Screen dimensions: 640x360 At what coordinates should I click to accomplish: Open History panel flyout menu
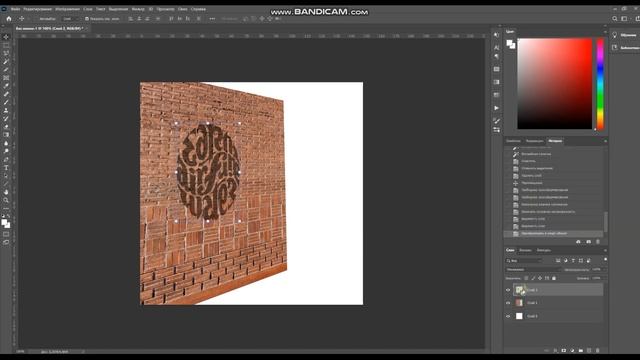pyautogui.click(x=605, y=141)
